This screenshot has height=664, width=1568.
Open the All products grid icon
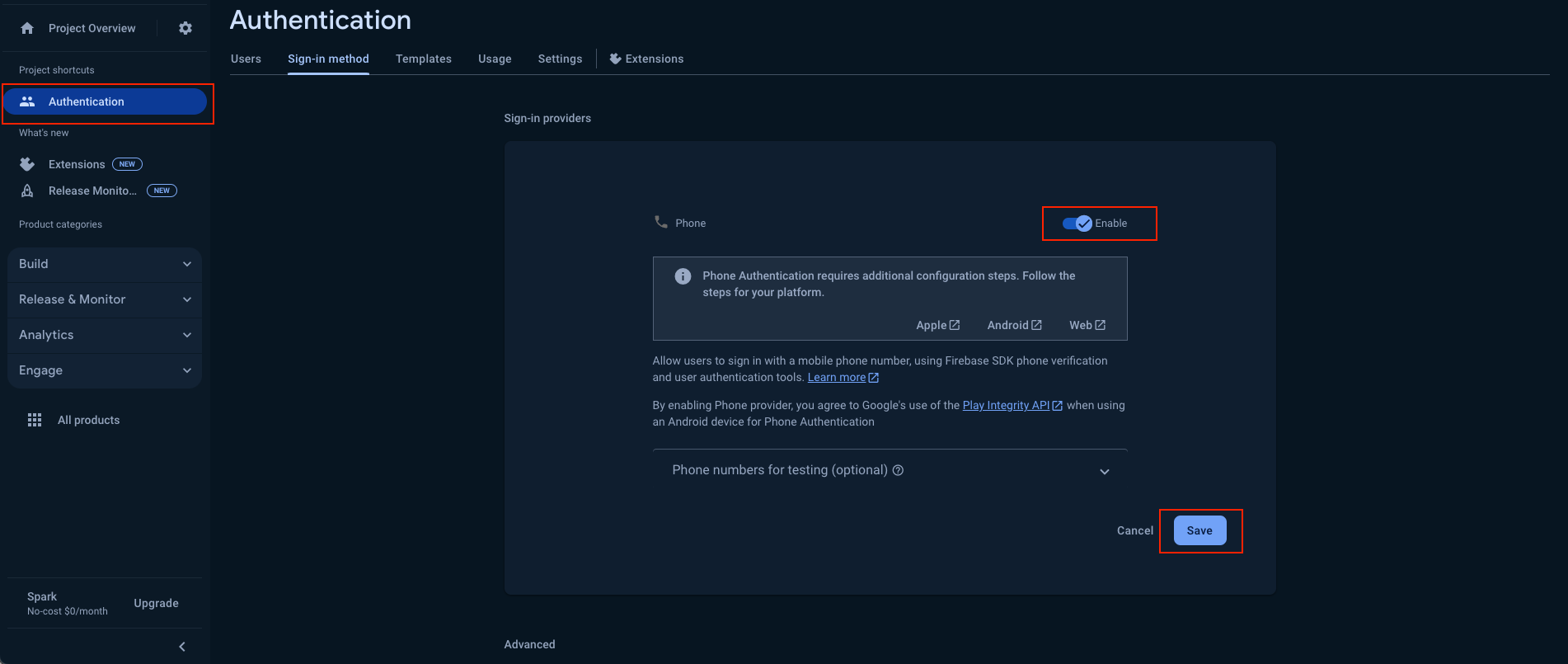click(35, 420)
